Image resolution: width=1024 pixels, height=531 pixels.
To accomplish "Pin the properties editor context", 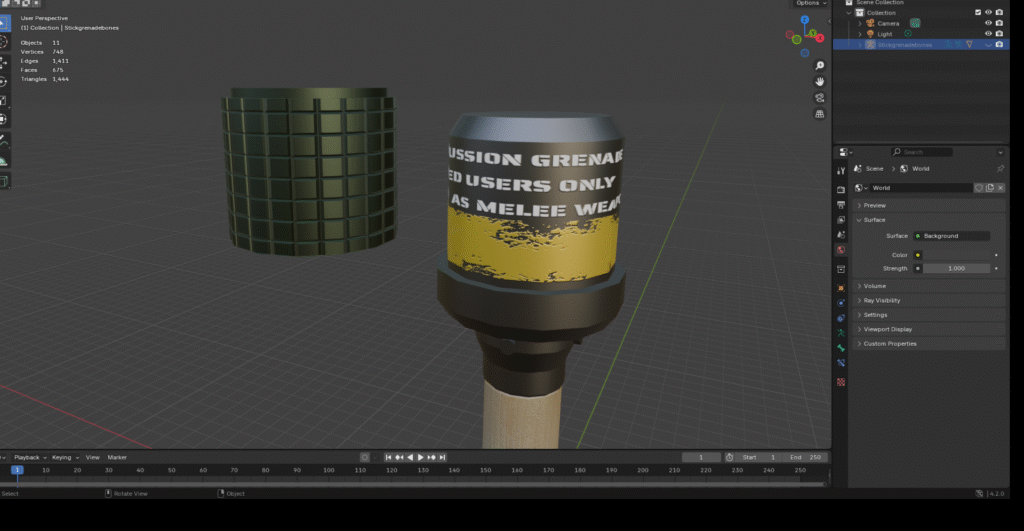I will tap(1000, 168).
